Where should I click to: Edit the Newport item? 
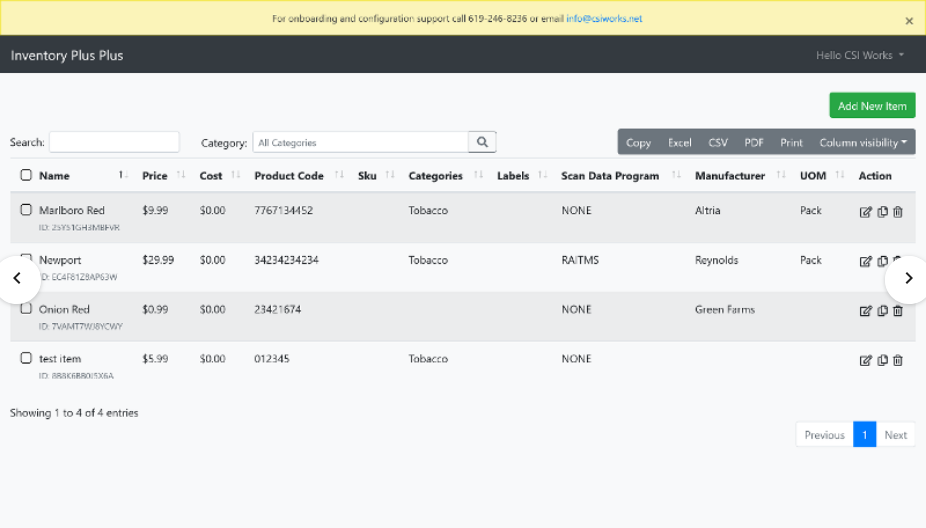pos(865,261)
